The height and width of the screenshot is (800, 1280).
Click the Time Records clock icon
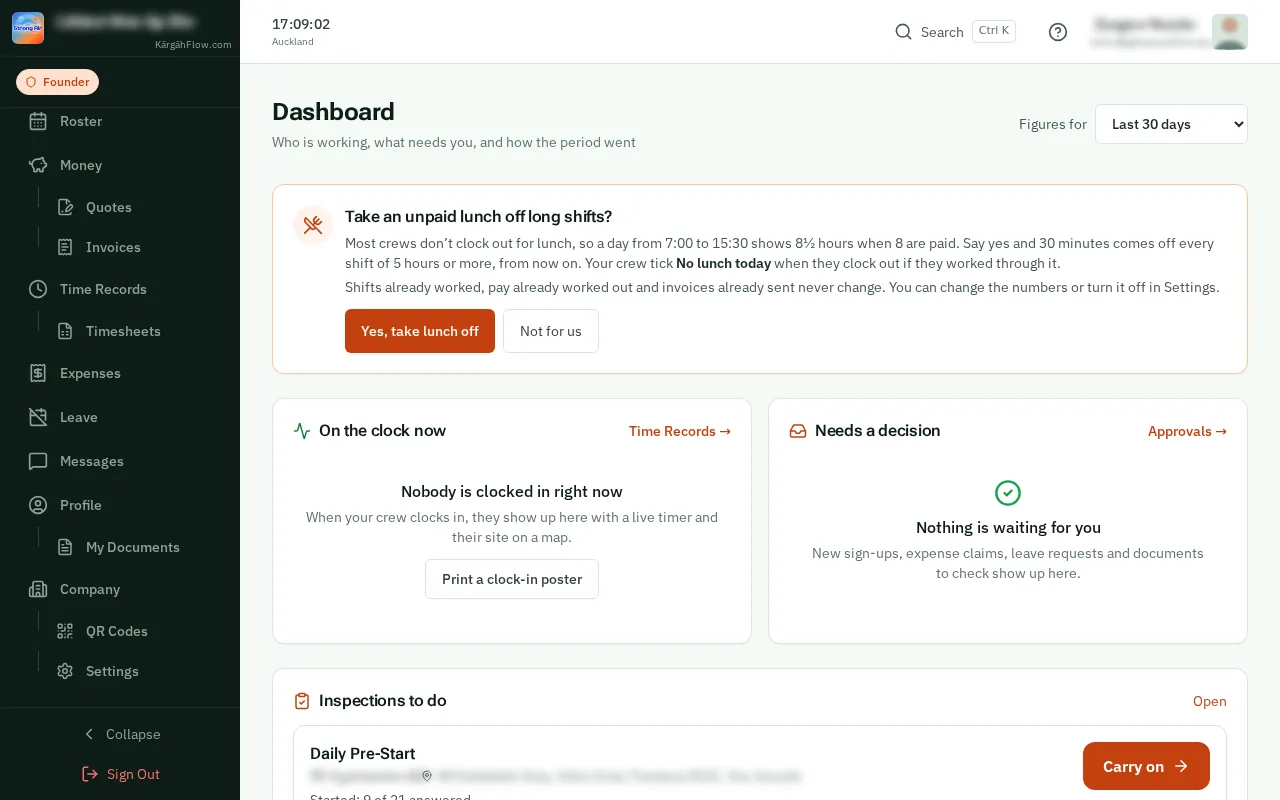pos(38,289)
